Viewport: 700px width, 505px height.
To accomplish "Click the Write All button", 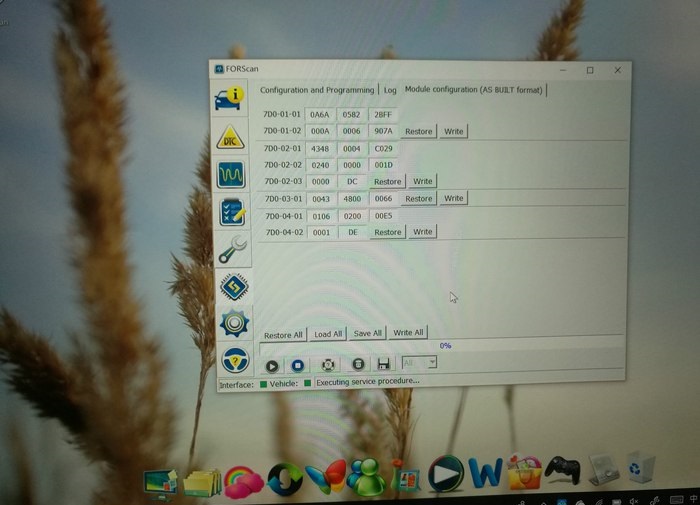I will 408,333.
